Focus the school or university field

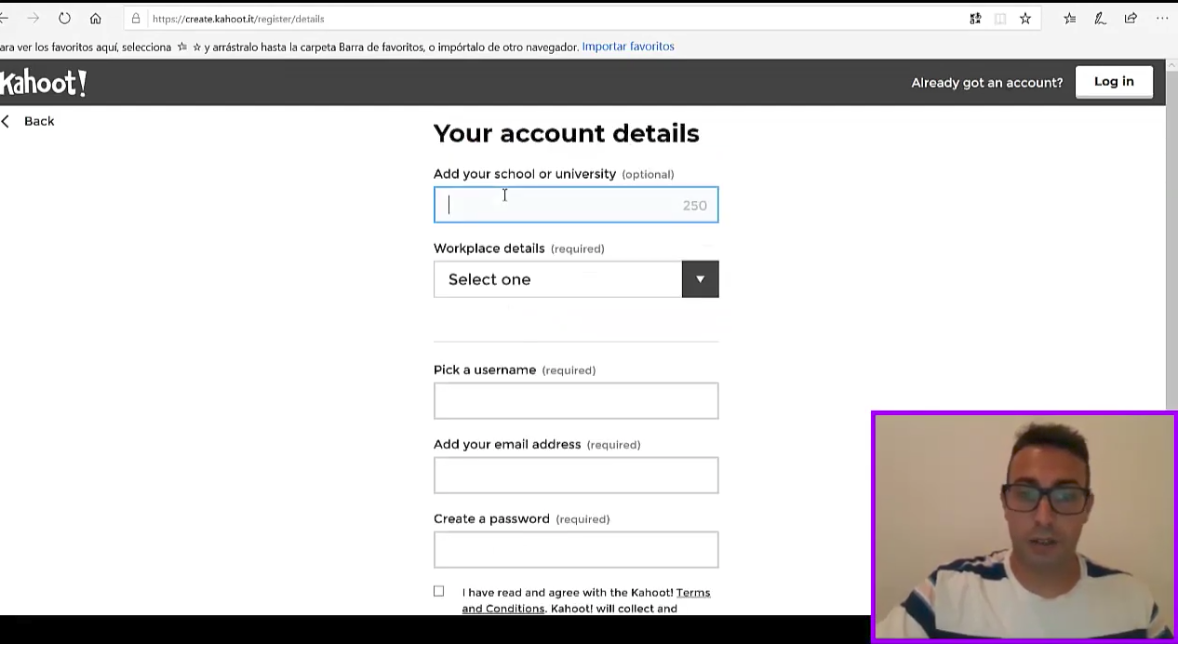[575, 204]
